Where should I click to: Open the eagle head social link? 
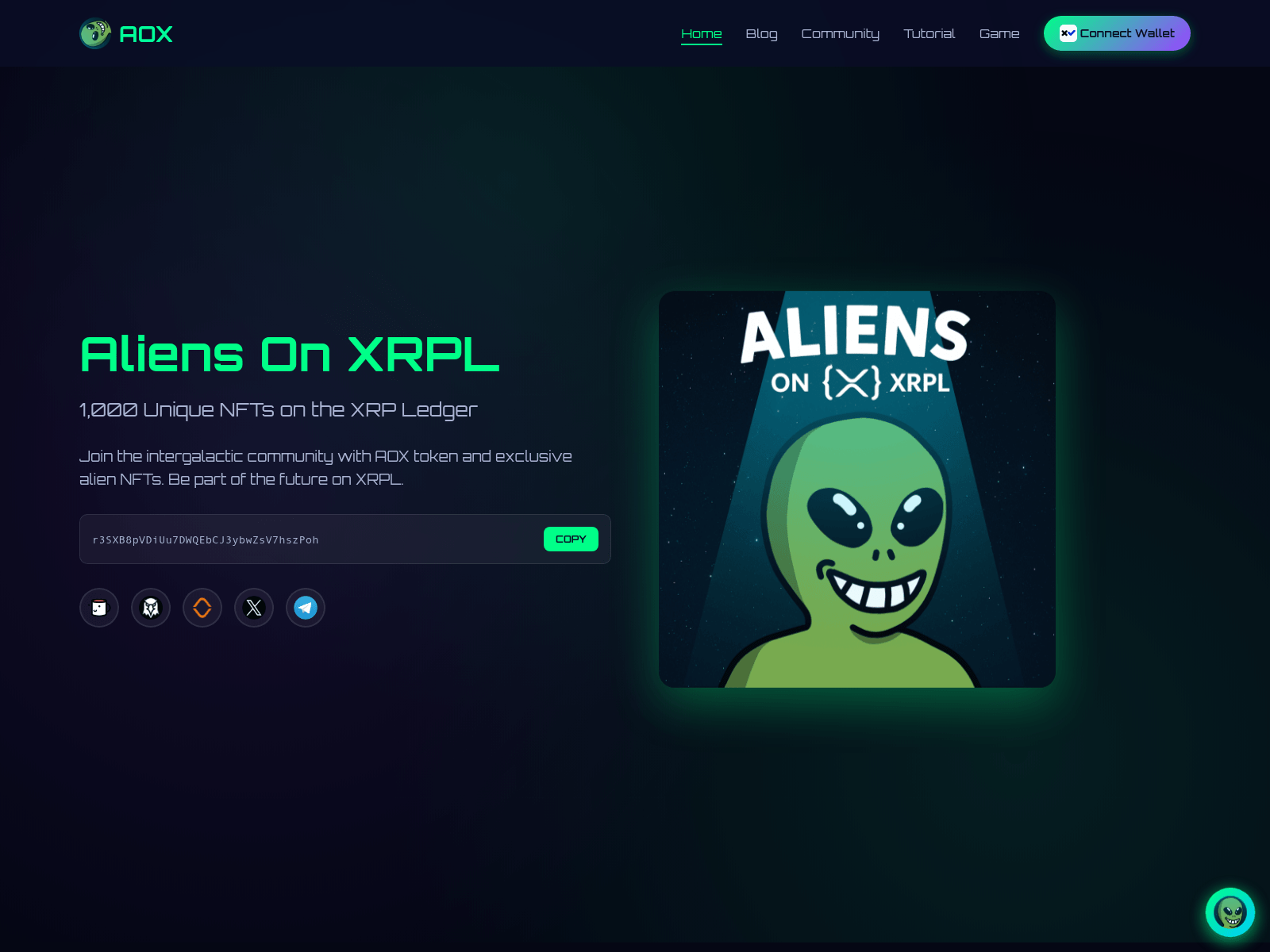tap(151, 608)
